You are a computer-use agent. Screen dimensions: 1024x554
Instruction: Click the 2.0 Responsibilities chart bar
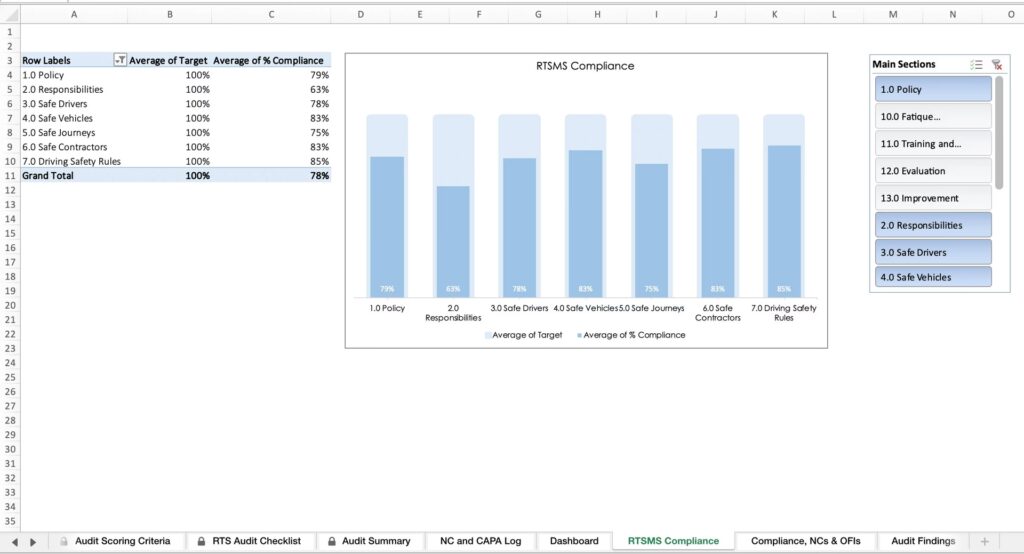[453, 240]
